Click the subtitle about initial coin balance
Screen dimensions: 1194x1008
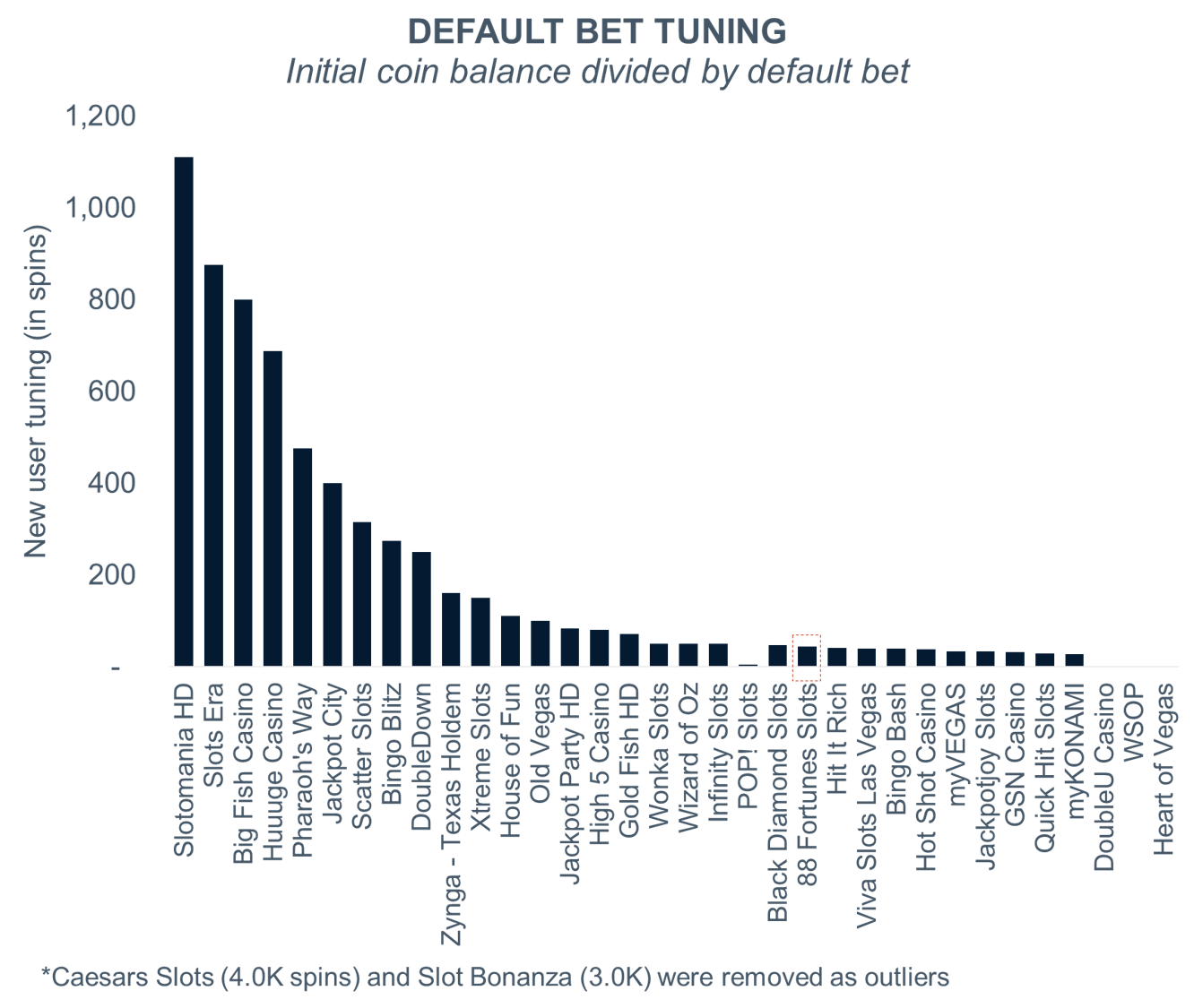coord(597,71)
